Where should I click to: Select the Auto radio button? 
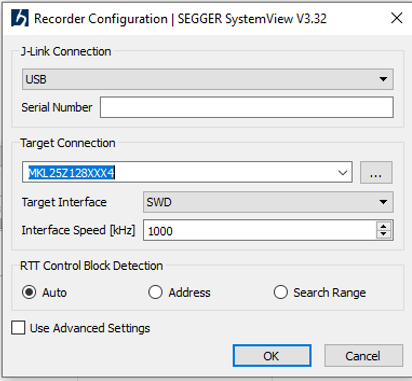pos(29,292)
